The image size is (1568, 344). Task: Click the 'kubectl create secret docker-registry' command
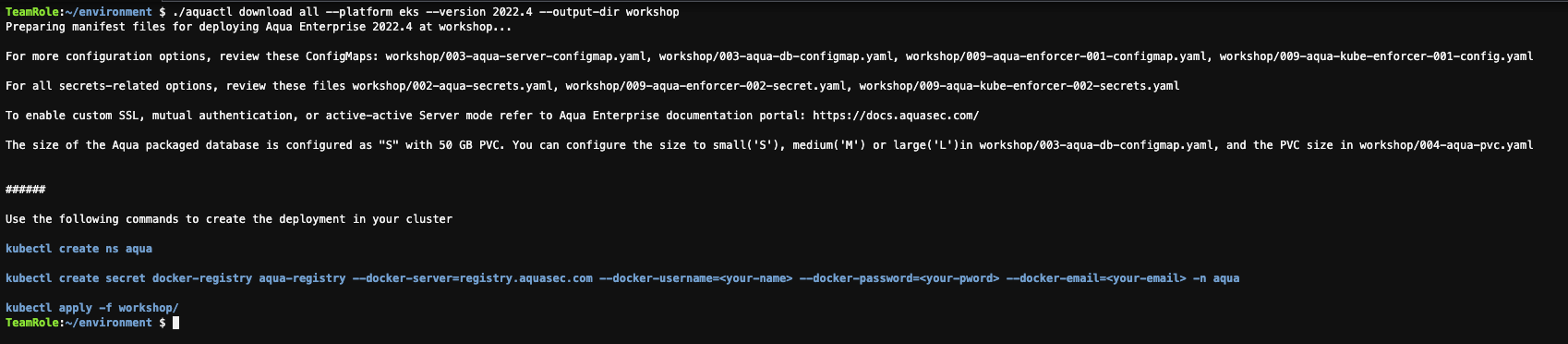(x=128, y=278)
